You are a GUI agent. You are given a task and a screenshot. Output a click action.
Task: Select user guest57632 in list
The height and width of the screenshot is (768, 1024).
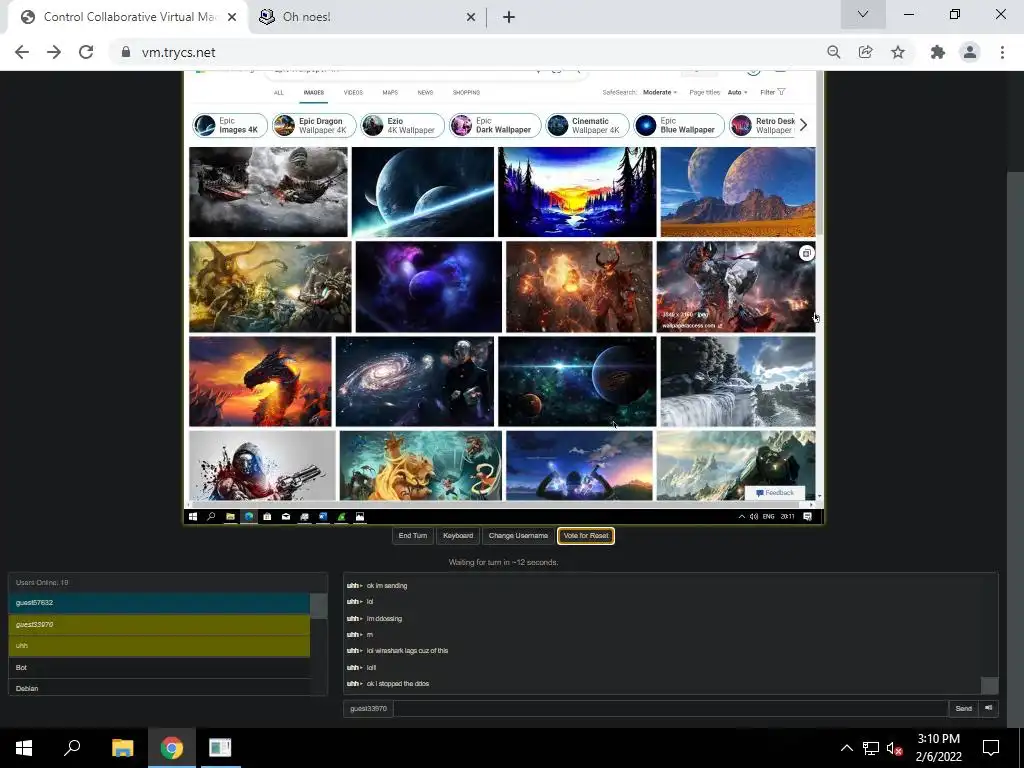(159, 603)
